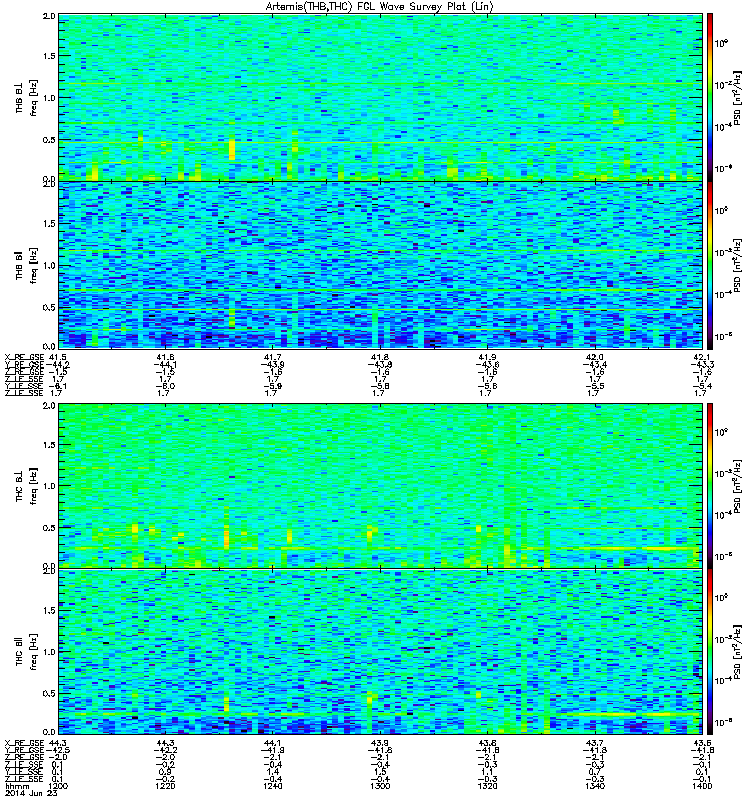
Task: Click the THB B-parallel spectrogram panel
Action: [381, 265]
